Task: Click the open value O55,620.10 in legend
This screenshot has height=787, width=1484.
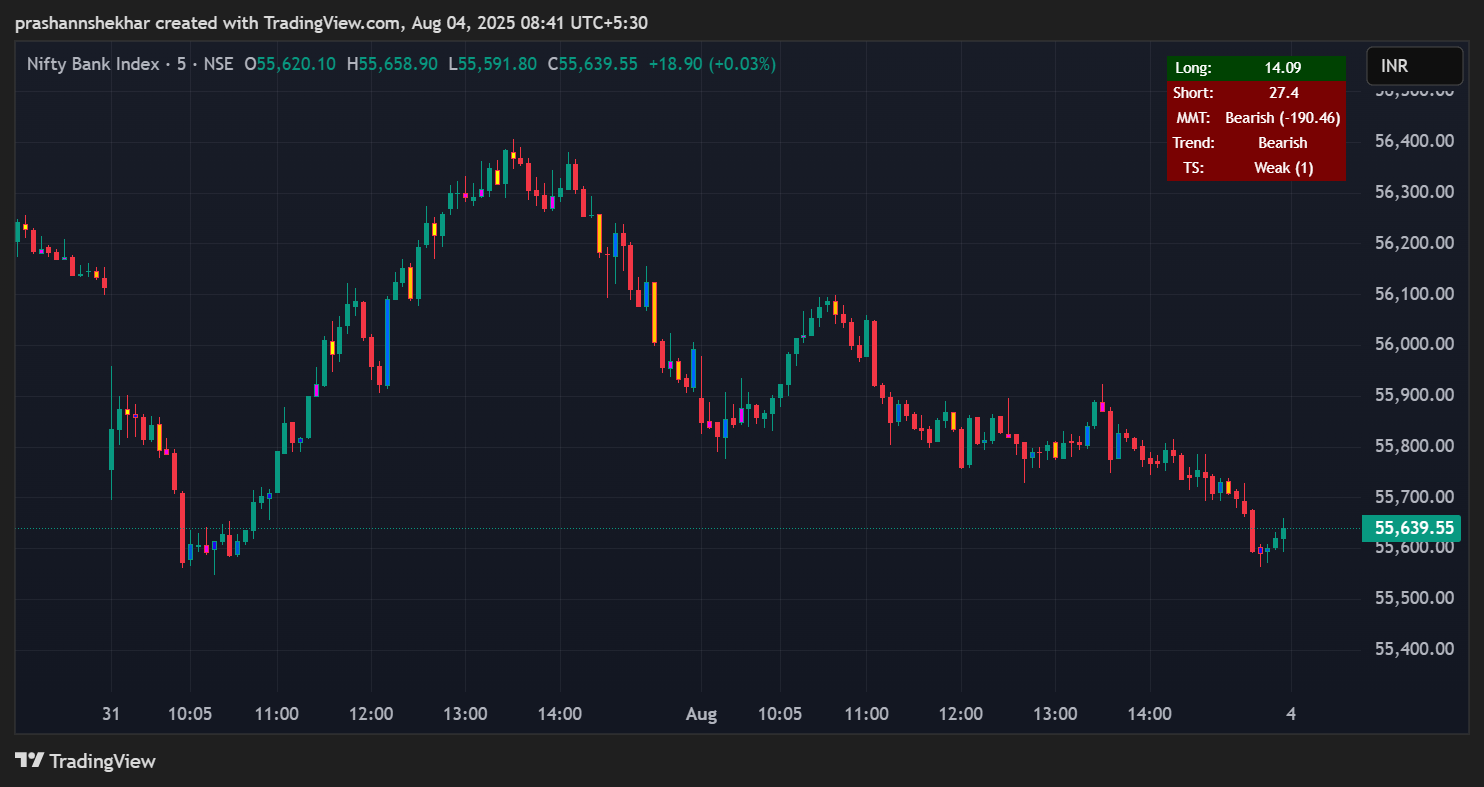Action: pyautogui.click(x=290, y=64)
